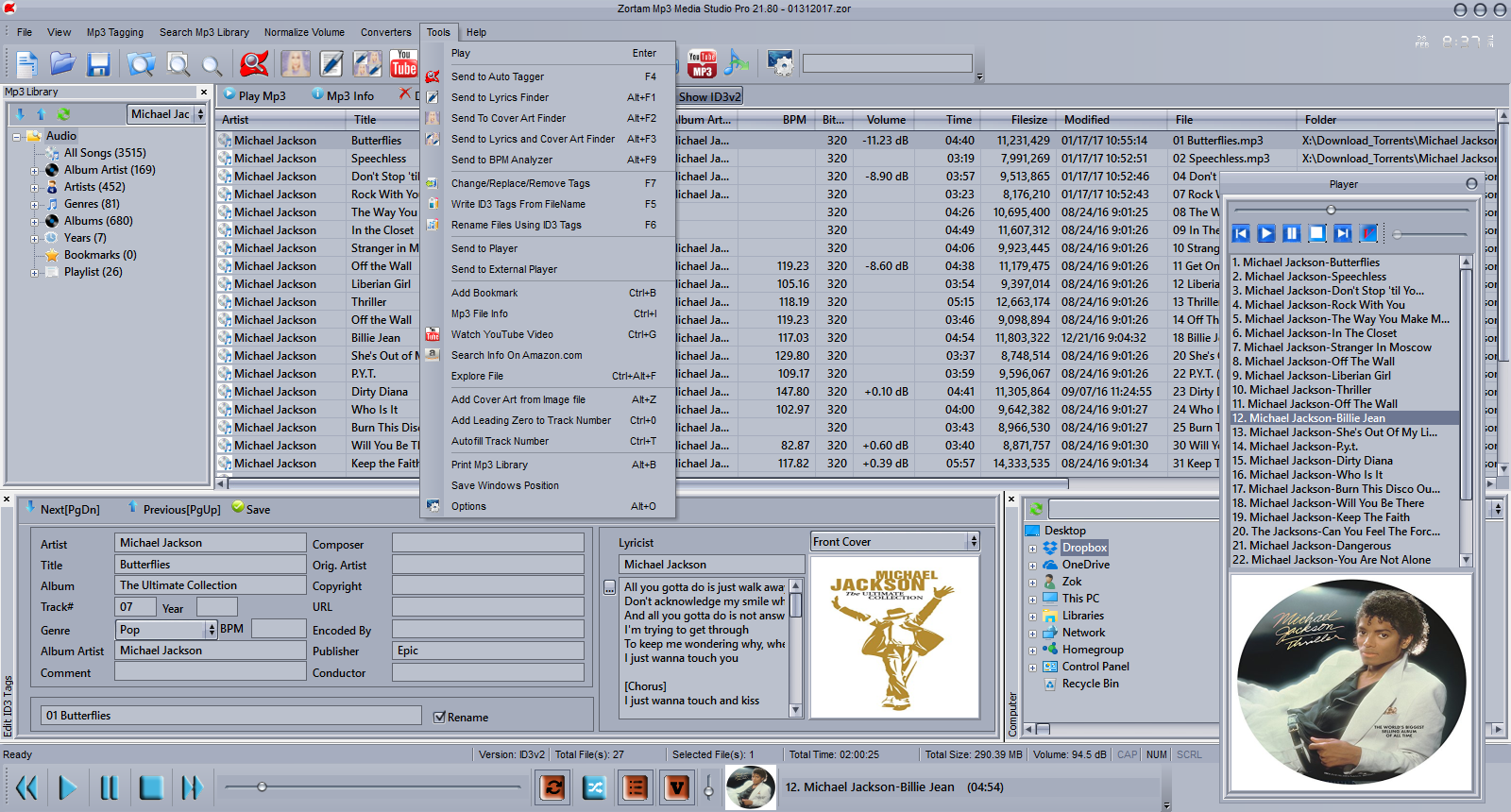This screenshot has height=812, width=1511.
Task: Choose Send to Auto Tagger menu item
Action: coord(548,76)
